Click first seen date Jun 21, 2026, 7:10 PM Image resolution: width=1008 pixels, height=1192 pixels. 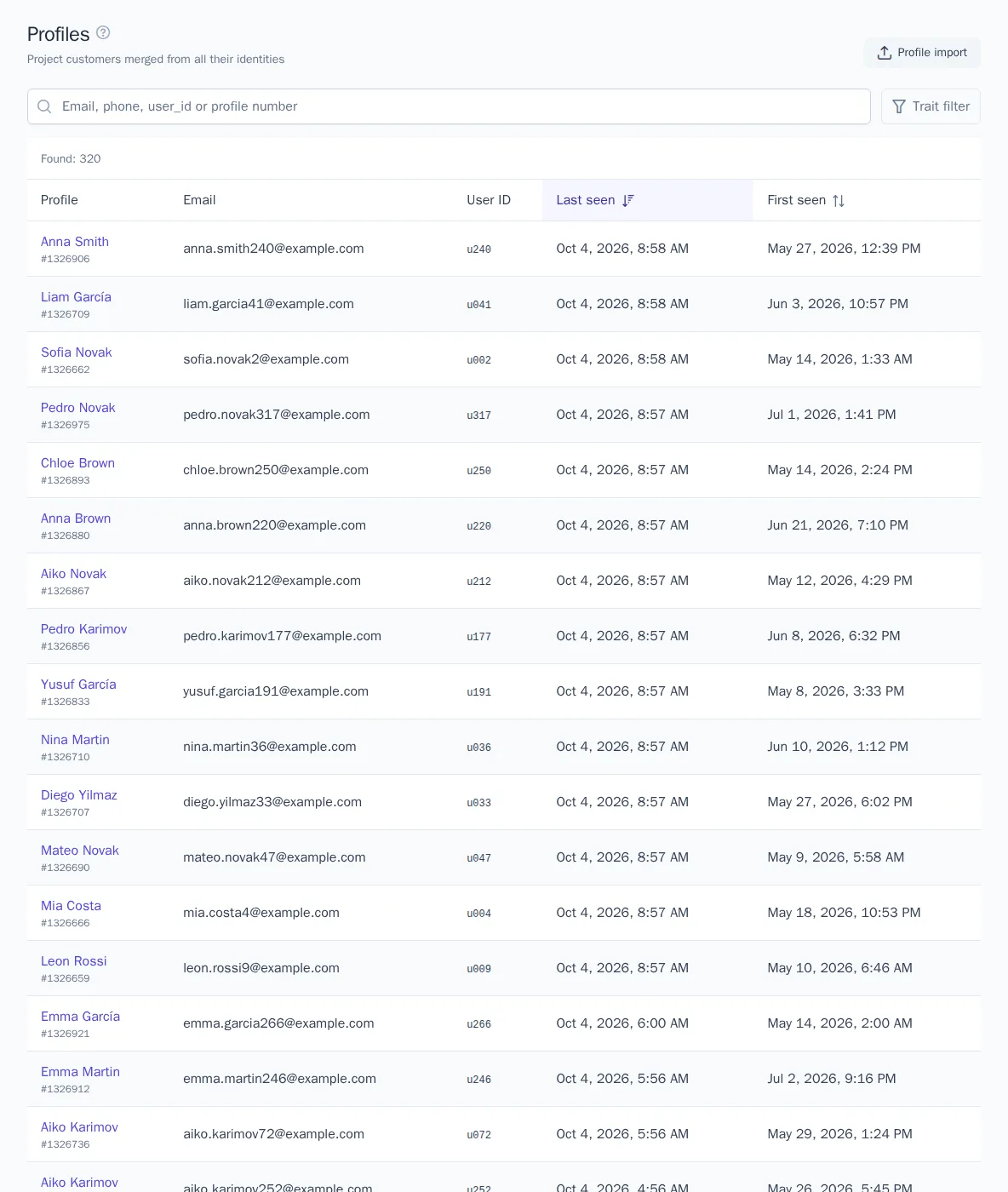click(838, 525)
